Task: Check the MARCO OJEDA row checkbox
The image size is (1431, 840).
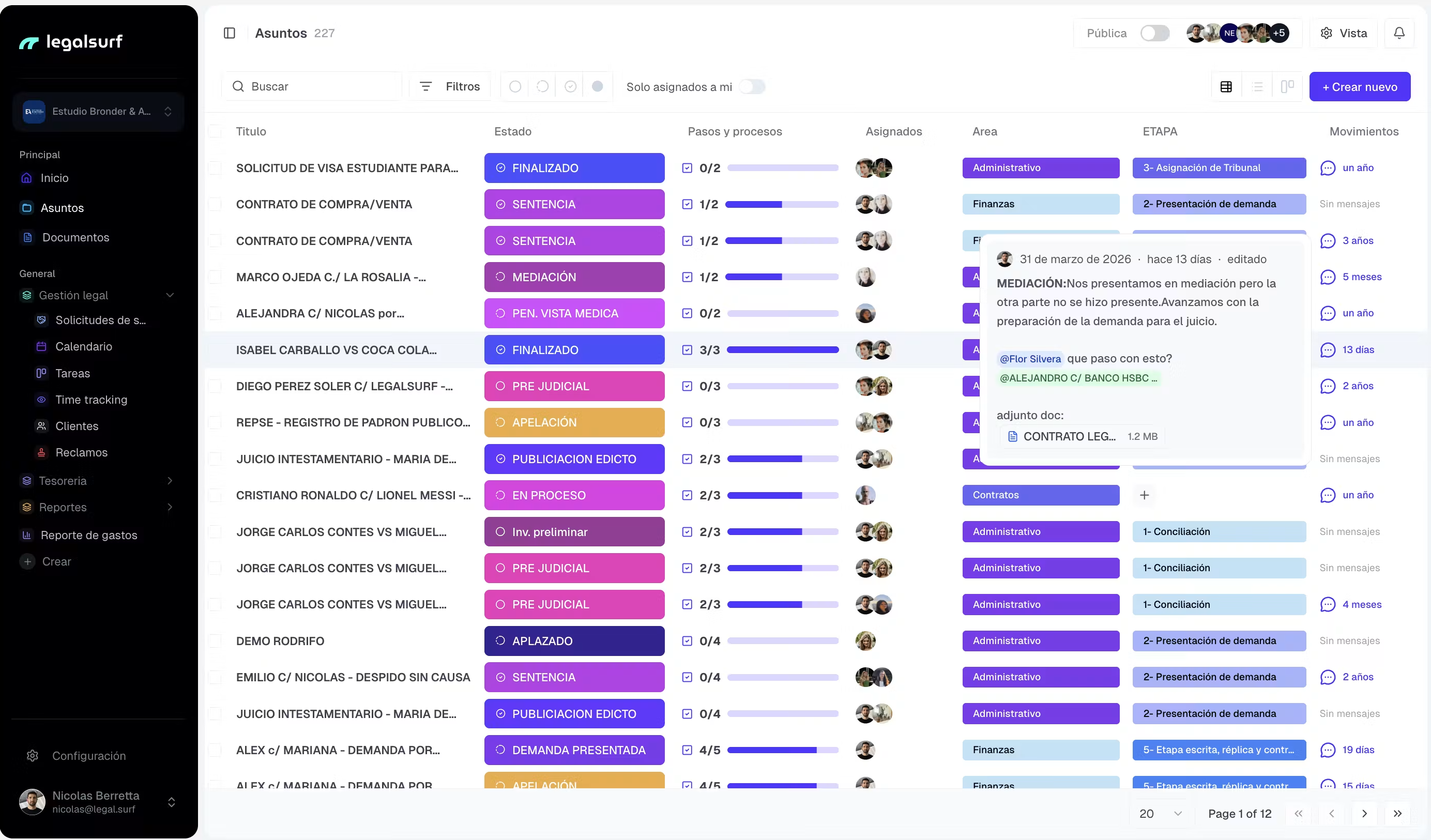Action: coord(215,277)
